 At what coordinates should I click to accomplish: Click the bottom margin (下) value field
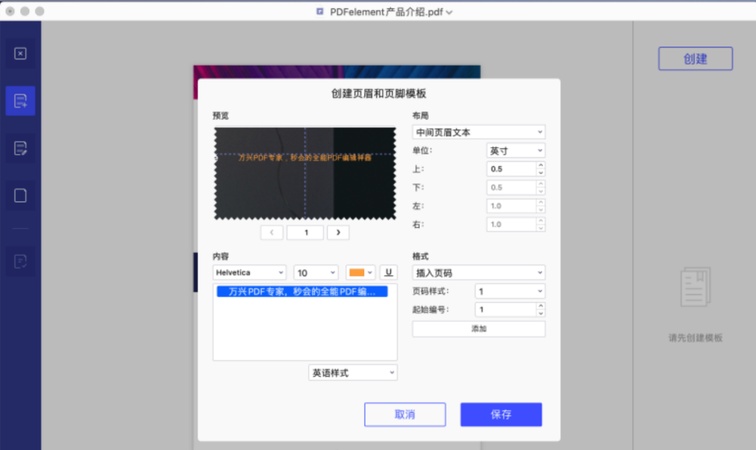[511, 187]
